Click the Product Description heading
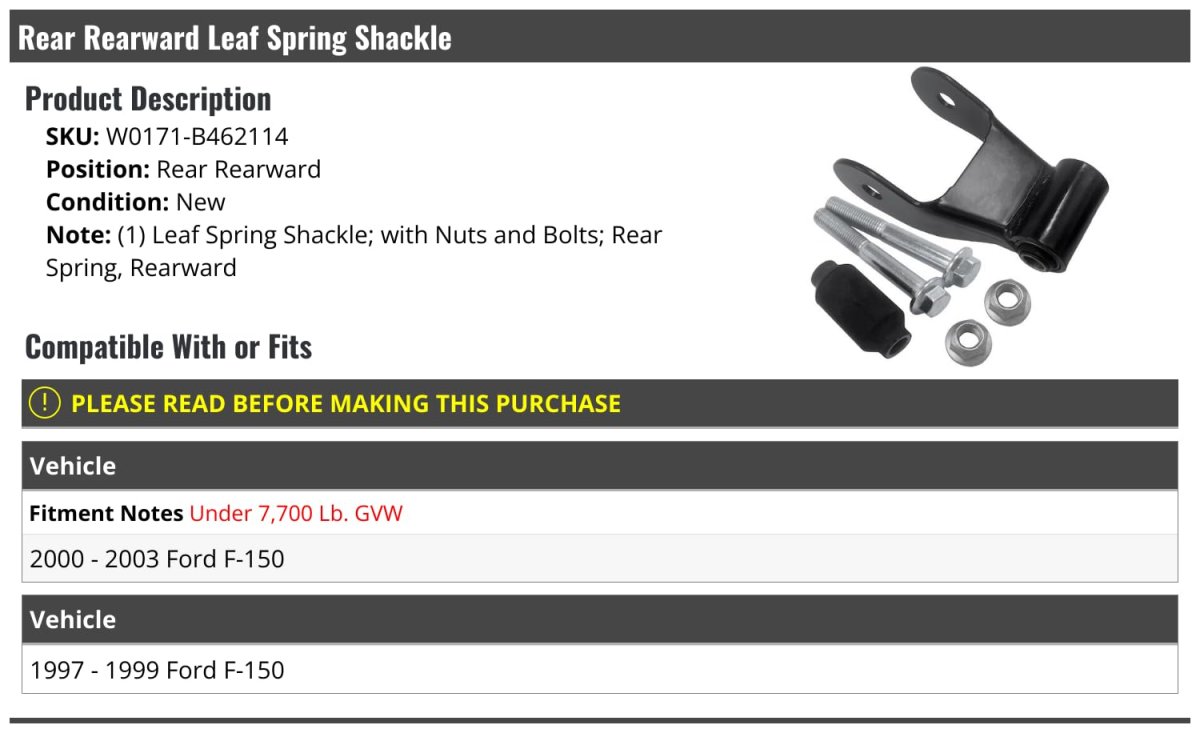Viewport: 1200px width, 733px height. [148, 98]
